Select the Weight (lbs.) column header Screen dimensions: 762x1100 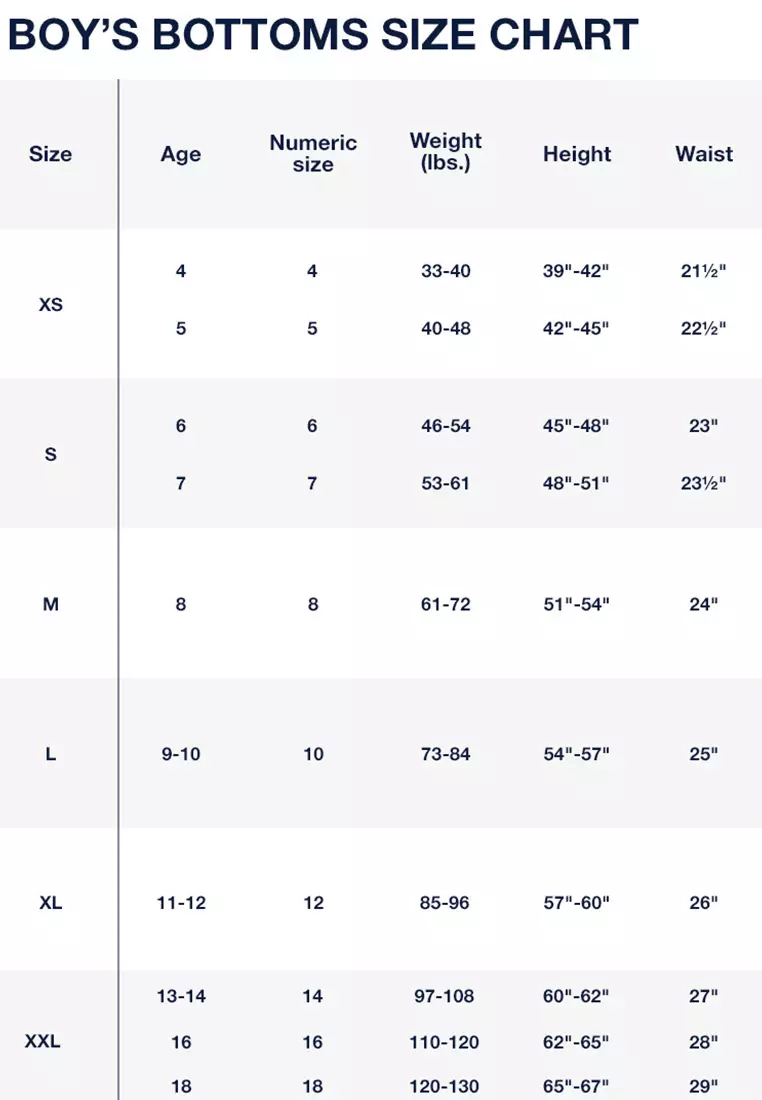coord(446,151)
